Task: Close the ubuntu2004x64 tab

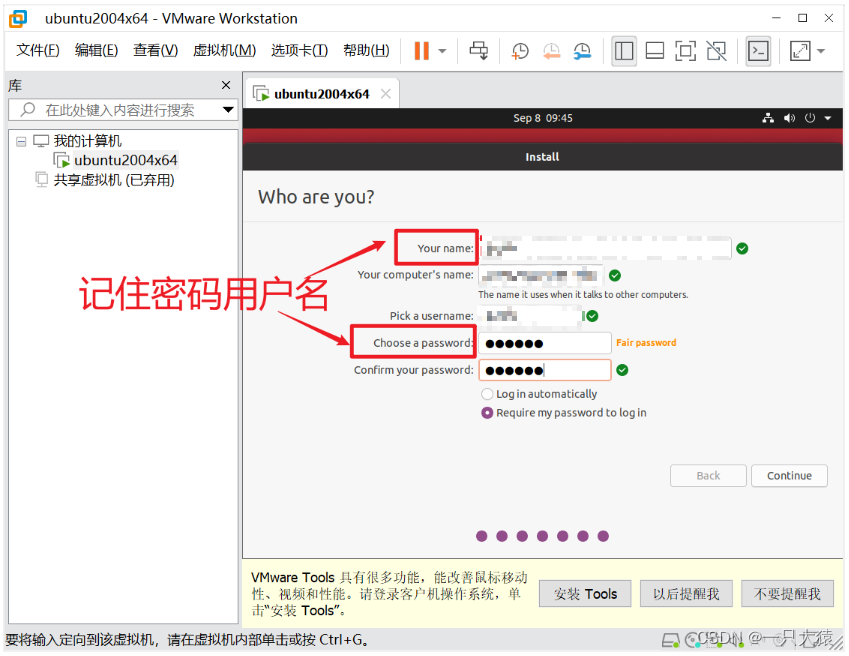Action: click(386, 94)
